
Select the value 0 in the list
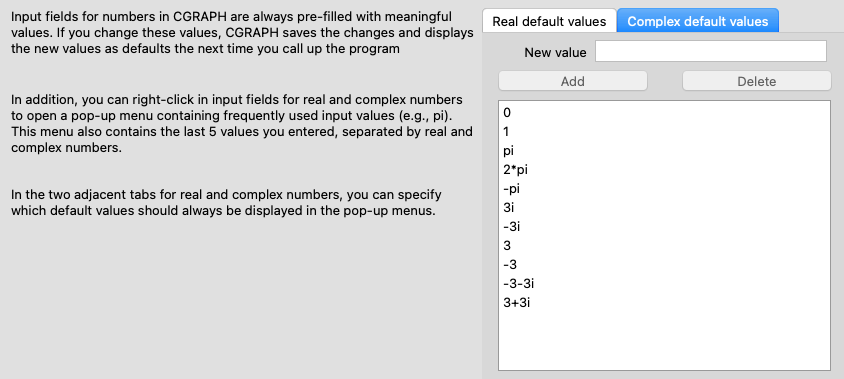click(664, 113)
